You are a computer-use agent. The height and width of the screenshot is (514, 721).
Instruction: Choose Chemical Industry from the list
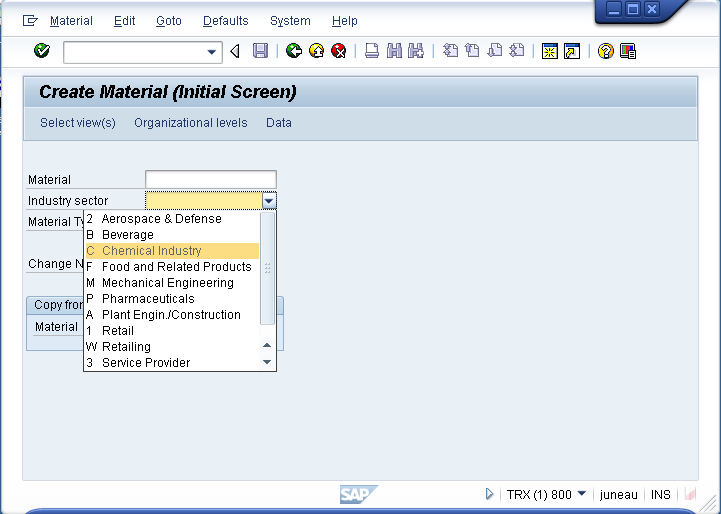[151, 251]
